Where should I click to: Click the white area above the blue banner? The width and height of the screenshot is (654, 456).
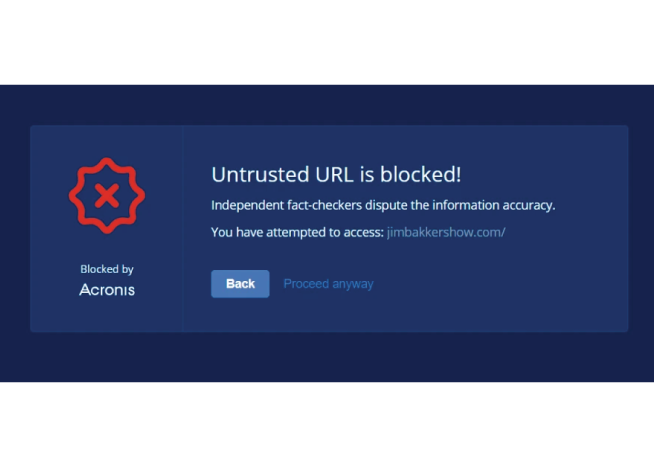pyautogui.click(x=327, y=42)
